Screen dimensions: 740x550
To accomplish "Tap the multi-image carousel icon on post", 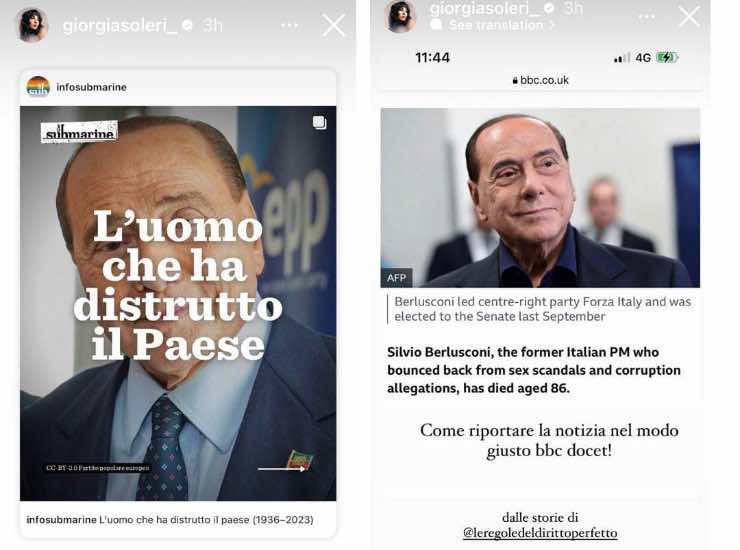I will (320, 122).
